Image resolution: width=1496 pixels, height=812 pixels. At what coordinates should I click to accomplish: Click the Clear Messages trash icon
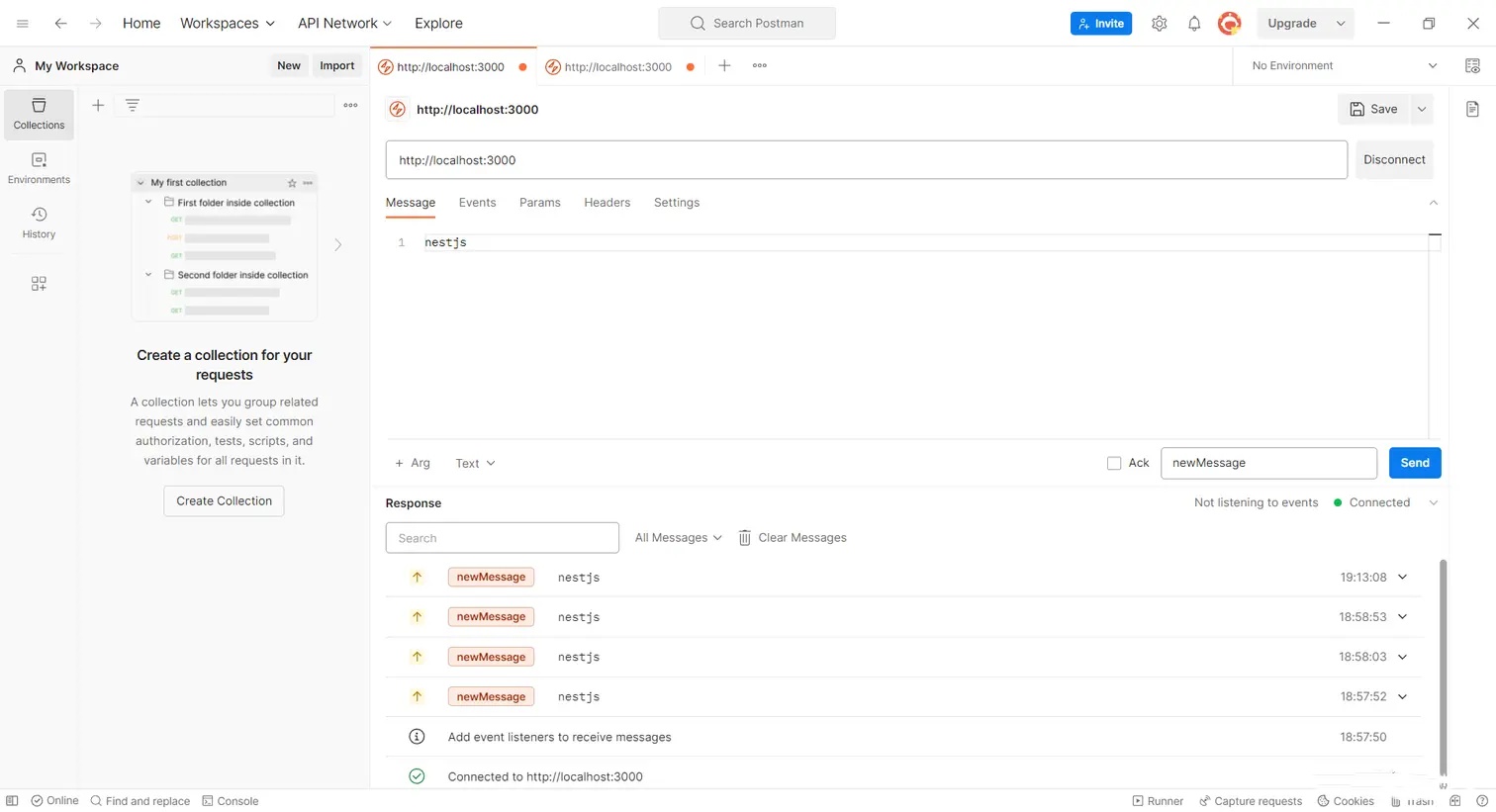(745, 538)
